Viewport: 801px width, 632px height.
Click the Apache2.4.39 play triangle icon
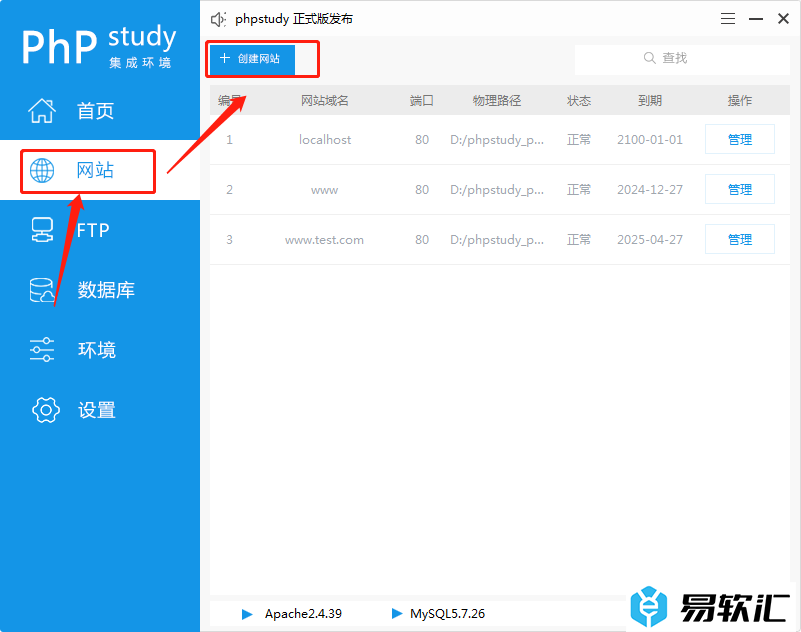pyautogui.click(x=247, y=614)
